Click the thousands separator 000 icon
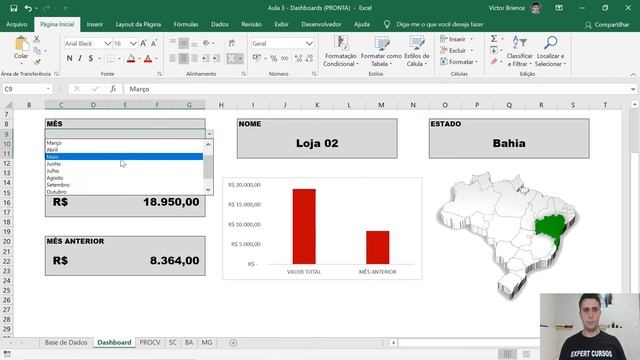Screen dimensions: 640x360 pyautogui.click(x=284, y=58)
